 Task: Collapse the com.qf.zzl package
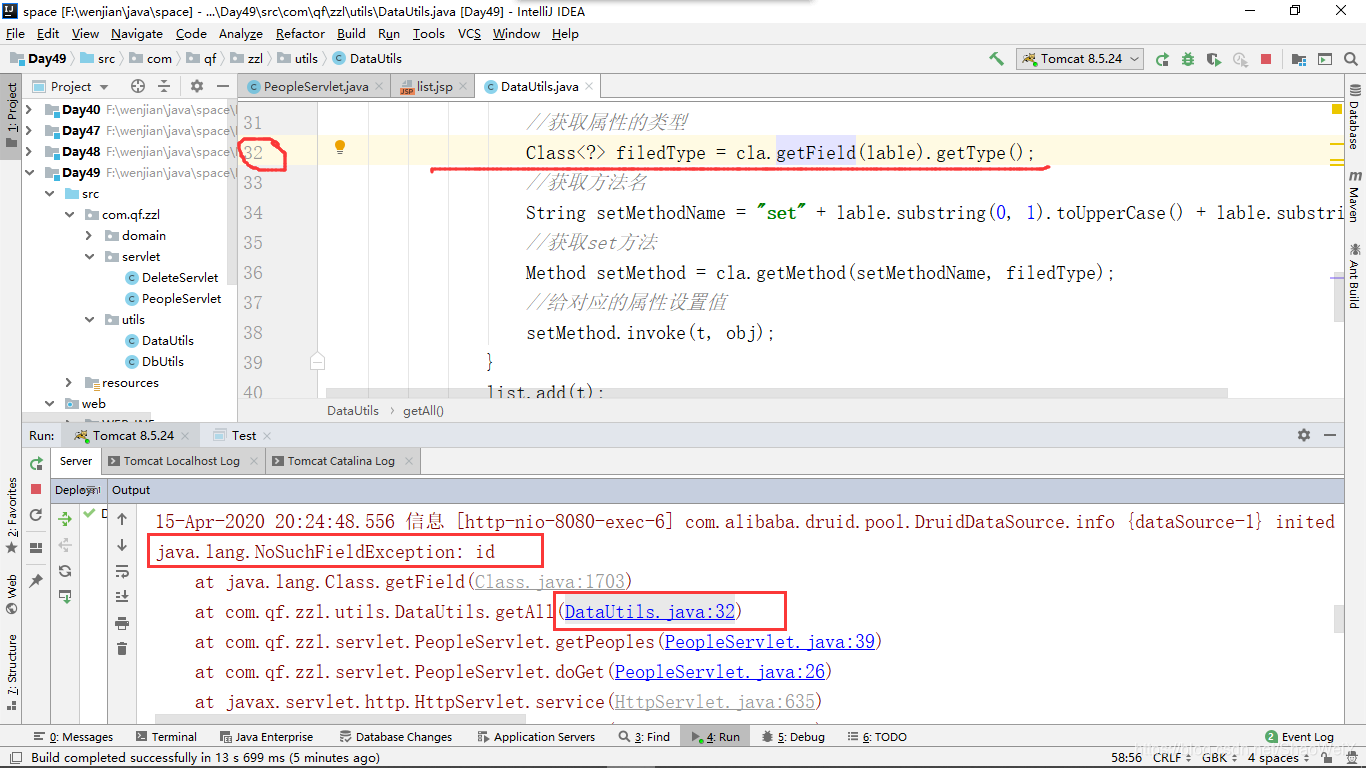(x=69, y=215)
